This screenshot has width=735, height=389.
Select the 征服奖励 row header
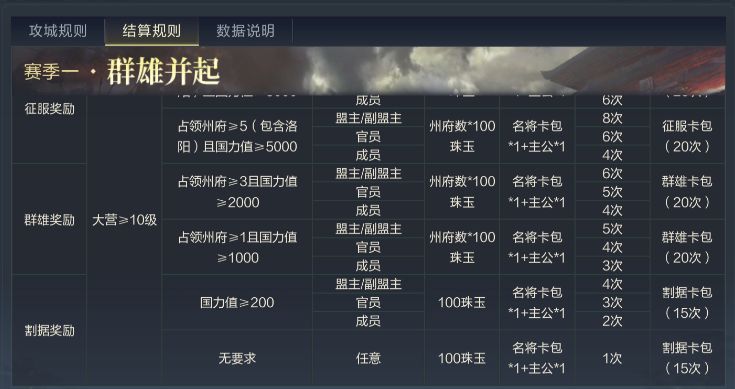[49, 109]
